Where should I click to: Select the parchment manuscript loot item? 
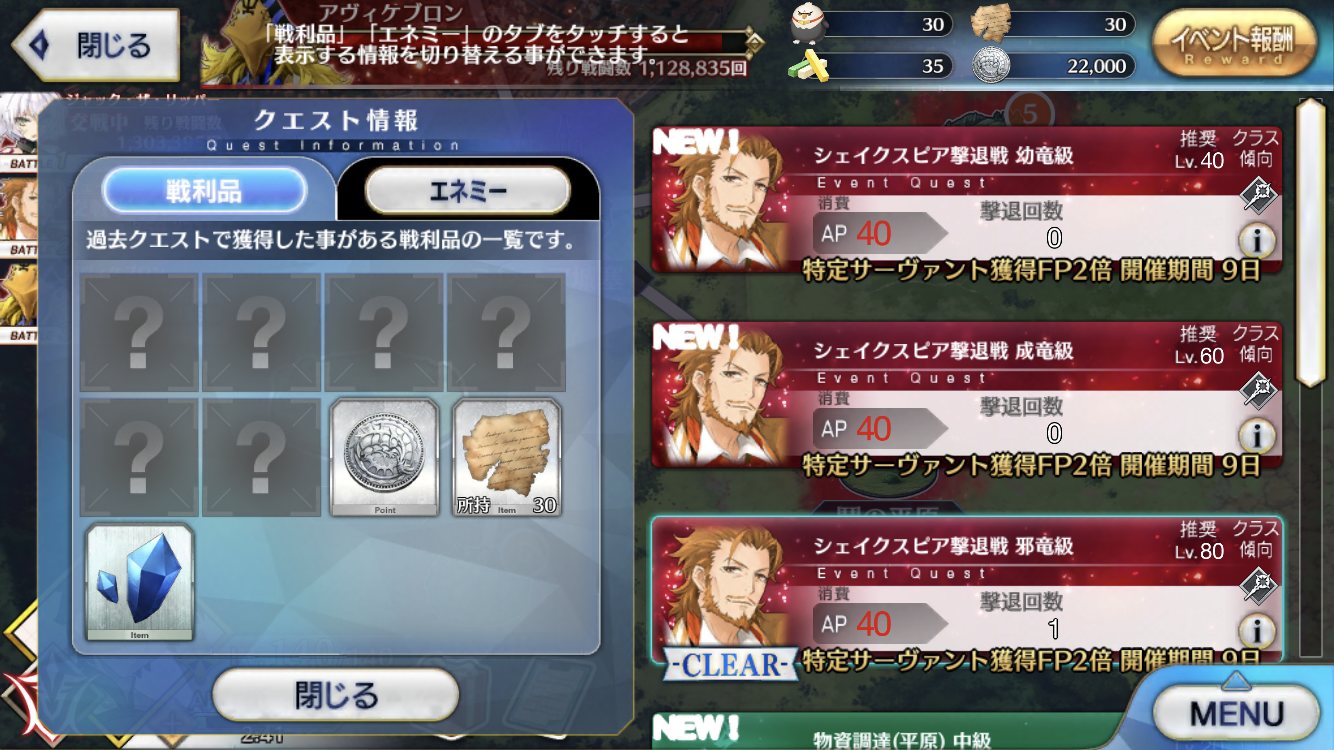pos(507,458)
